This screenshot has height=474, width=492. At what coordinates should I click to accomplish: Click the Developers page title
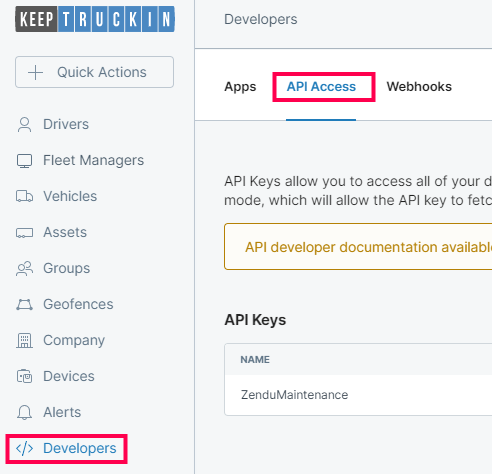261,19
